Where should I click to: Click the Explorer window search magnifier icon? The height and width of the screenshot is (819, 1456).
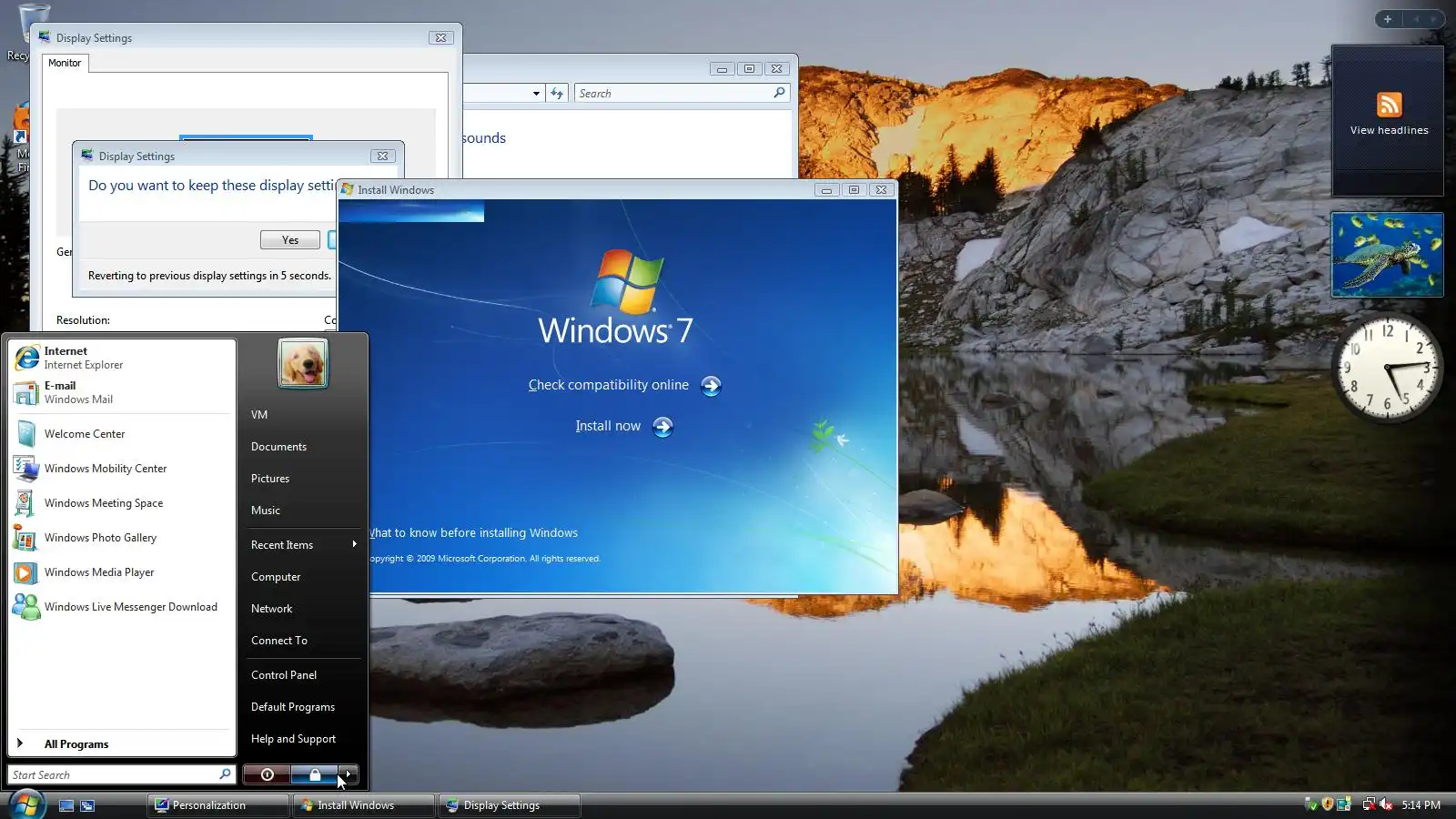pyautogui.click(x=779, y=93)
